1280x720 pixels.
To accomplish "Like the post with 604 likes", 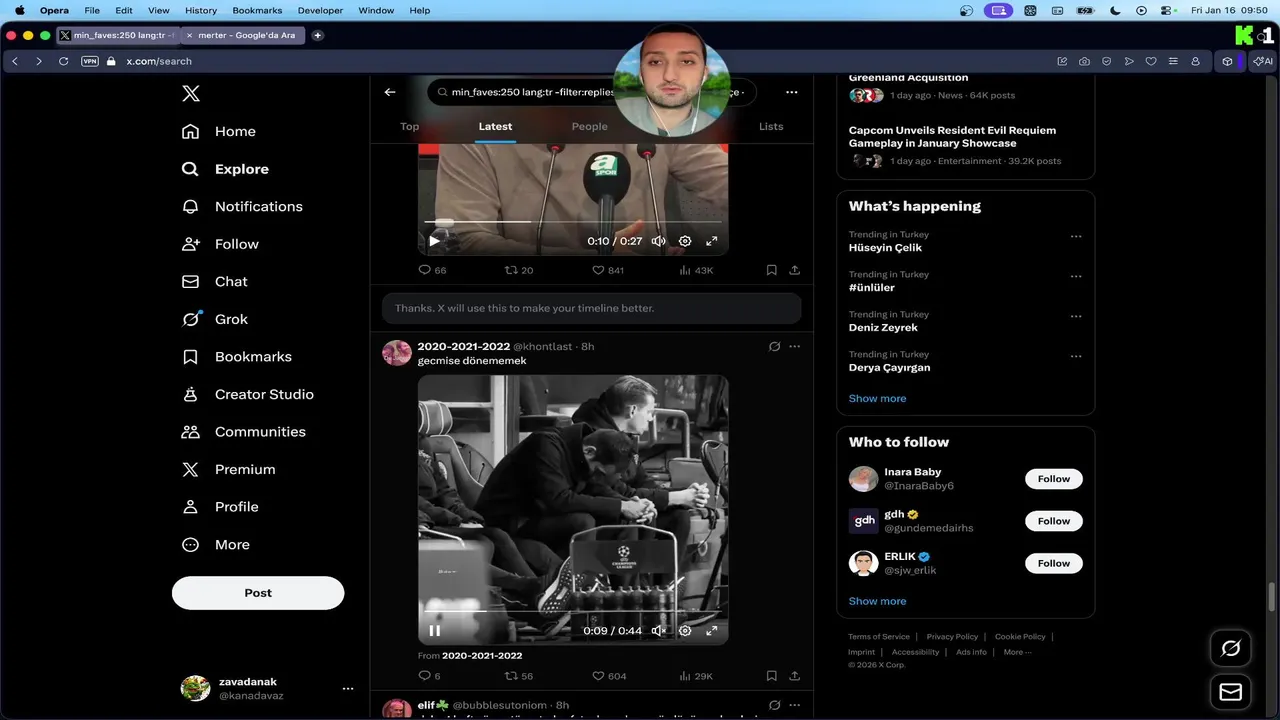I will tap(609, 676).
